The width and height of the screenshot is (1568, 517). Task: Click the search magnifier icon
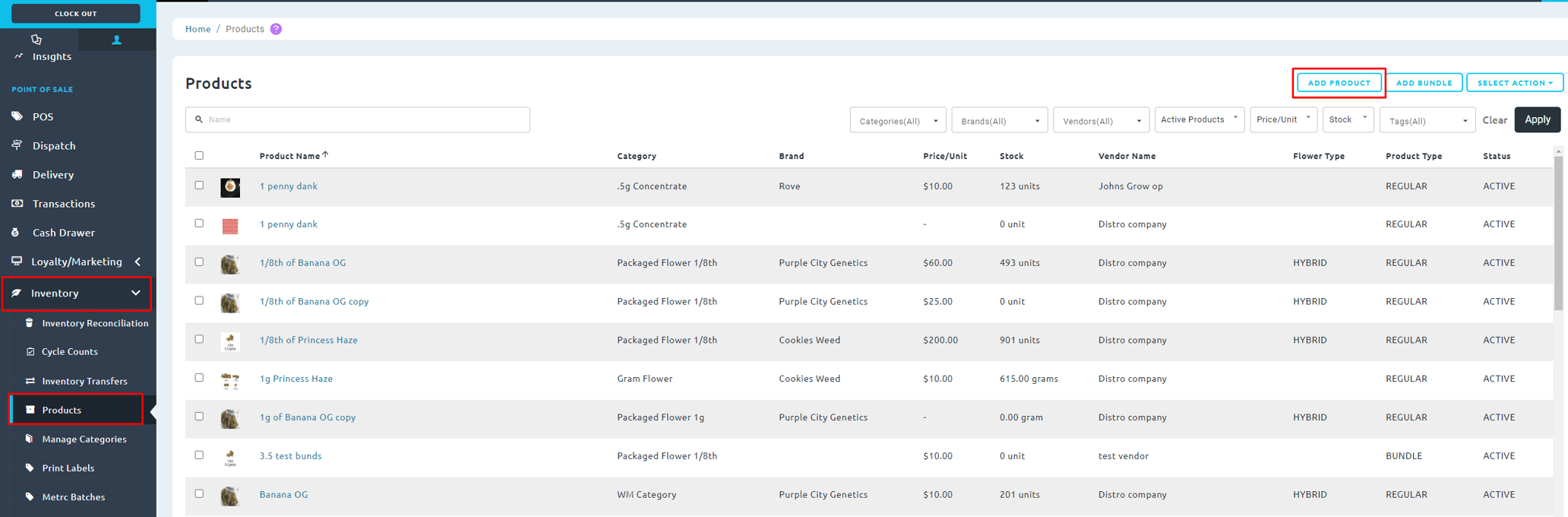tap(199, 119)
